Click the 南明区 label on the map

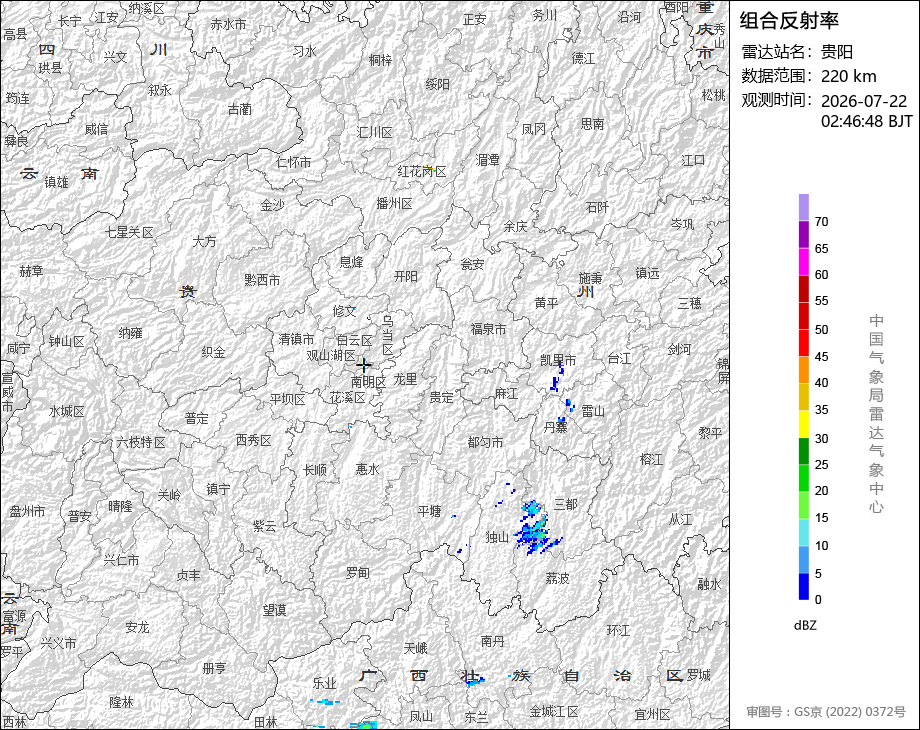pos(368,381)
